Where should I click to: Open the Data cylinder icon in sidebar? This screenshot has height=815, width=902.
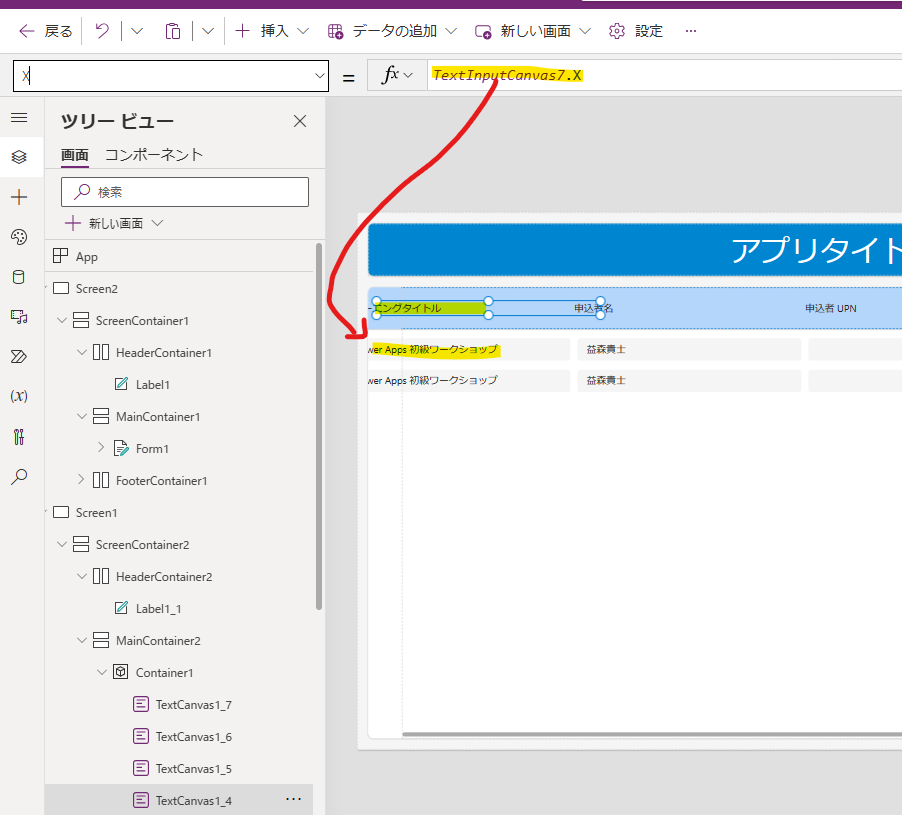19,277
